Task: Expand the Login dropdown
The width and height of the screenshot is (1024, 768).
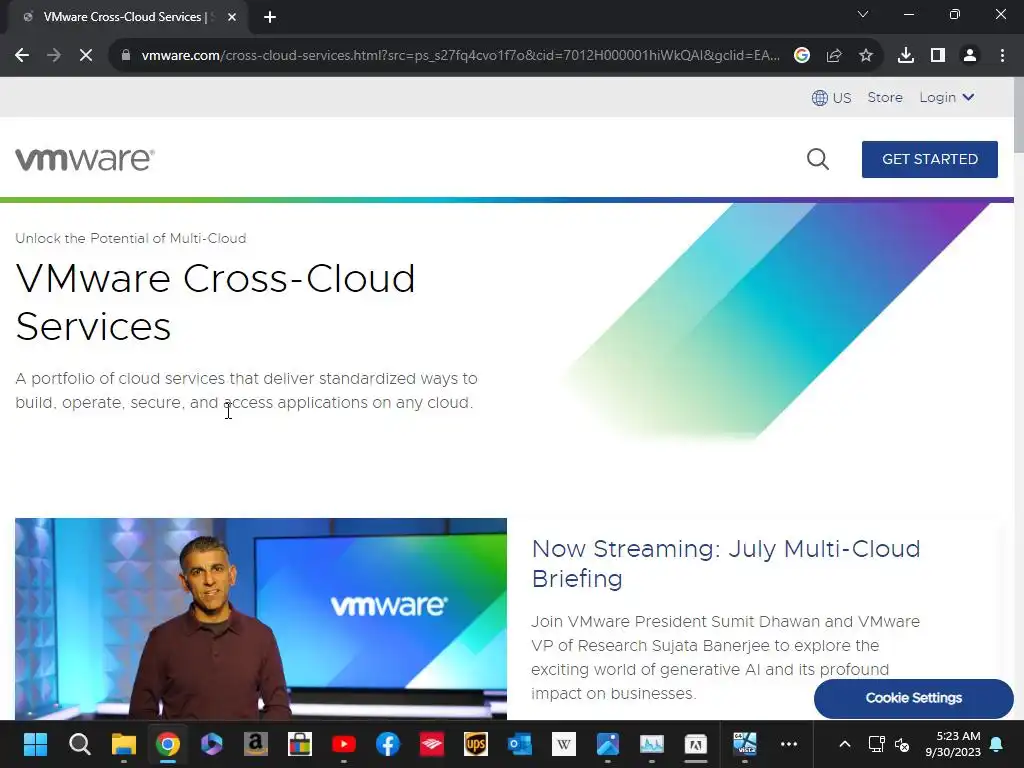Action: click(x=947, y=97)
